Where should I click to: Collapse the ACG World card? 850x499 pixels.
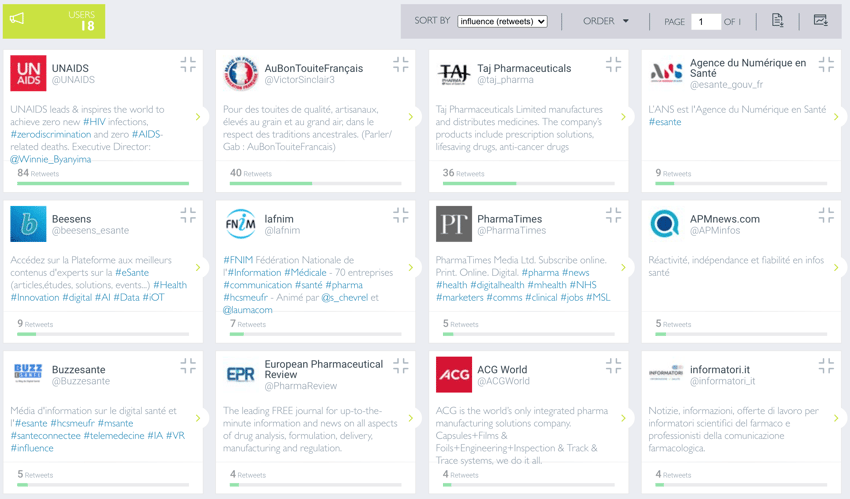click(x=613, y=366)
